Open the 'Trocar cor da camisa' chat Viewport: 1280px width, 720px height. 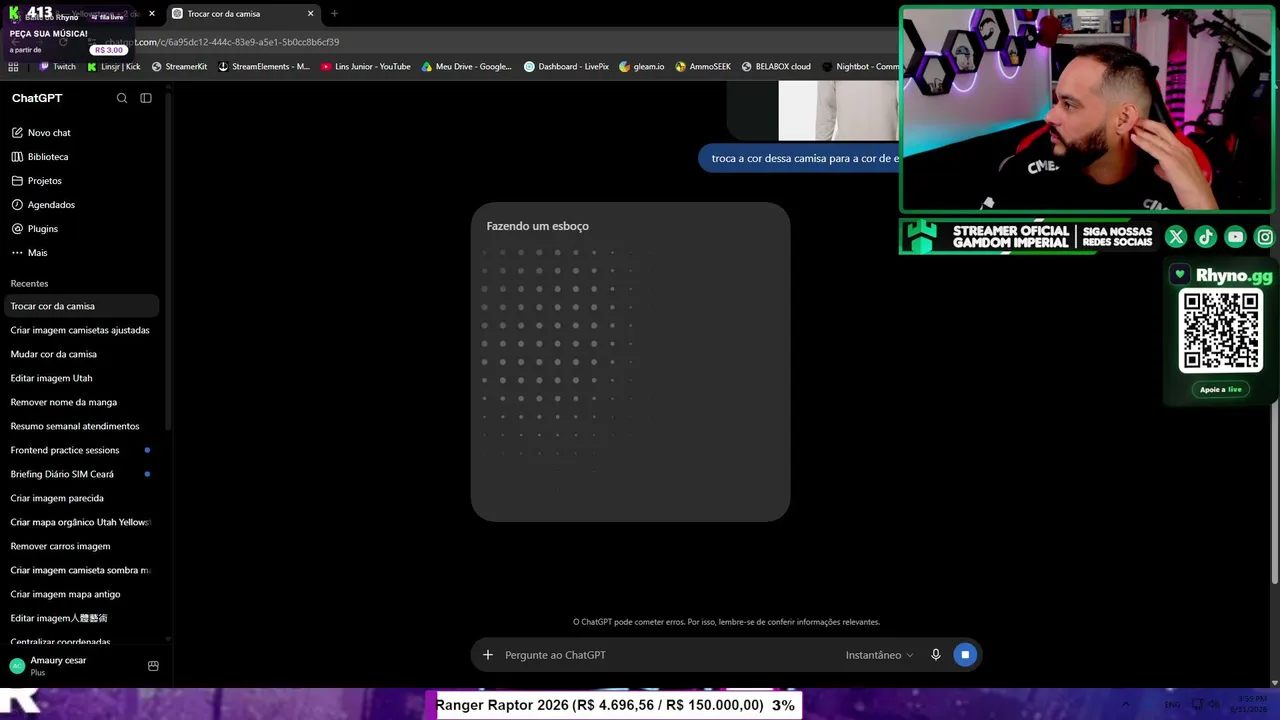click(81, 306)
